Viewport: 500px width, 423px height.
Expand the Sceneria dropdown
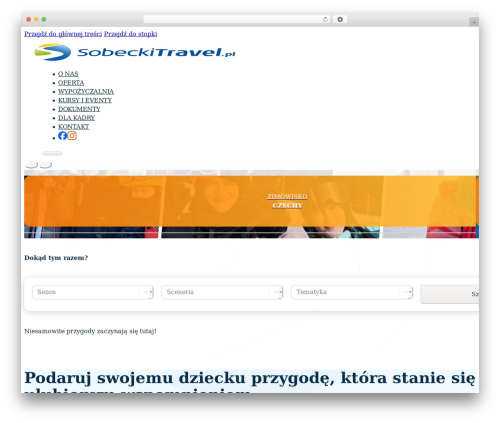tap(222, 292)
